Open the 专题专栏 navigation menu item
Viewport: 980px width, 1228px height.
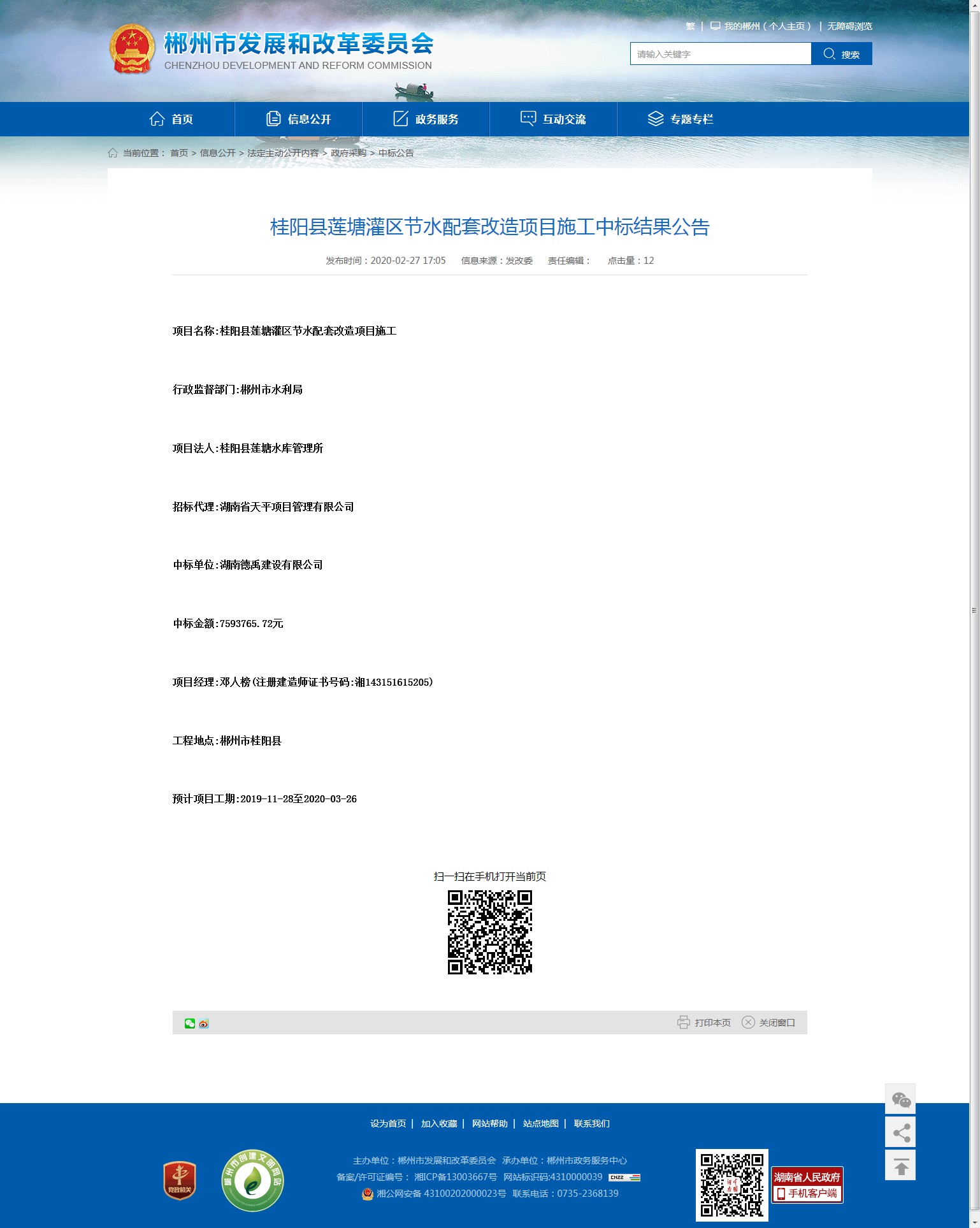(681, 119)
